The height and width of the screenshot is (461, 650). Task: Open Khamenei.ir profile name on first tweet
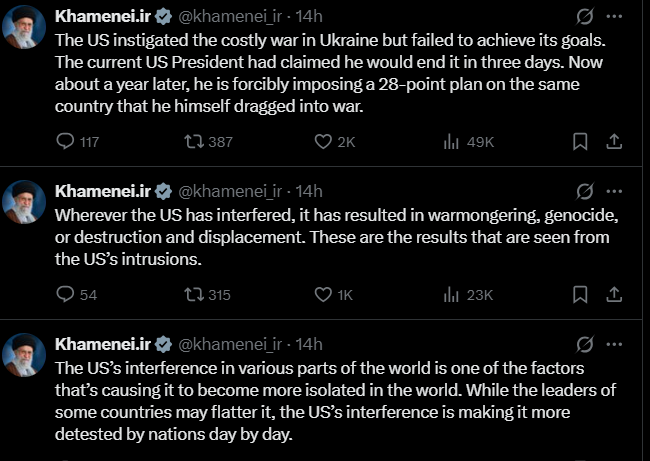tap(102, 17)
